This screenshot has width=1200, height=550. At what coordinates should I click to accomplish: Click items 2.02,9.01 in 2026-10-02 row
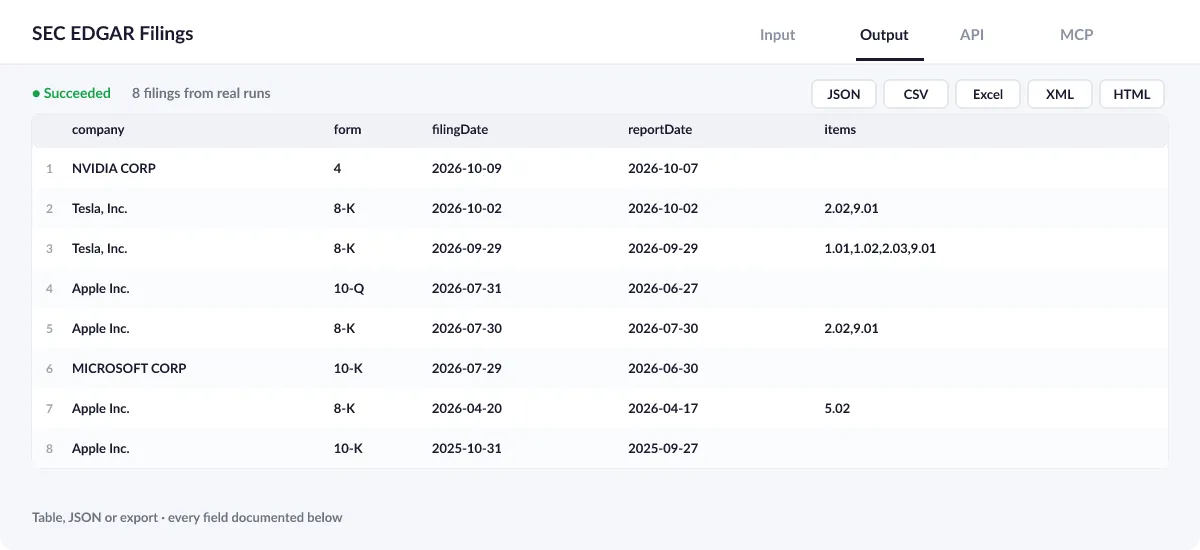pyautogui.click(x=851, y=208)
